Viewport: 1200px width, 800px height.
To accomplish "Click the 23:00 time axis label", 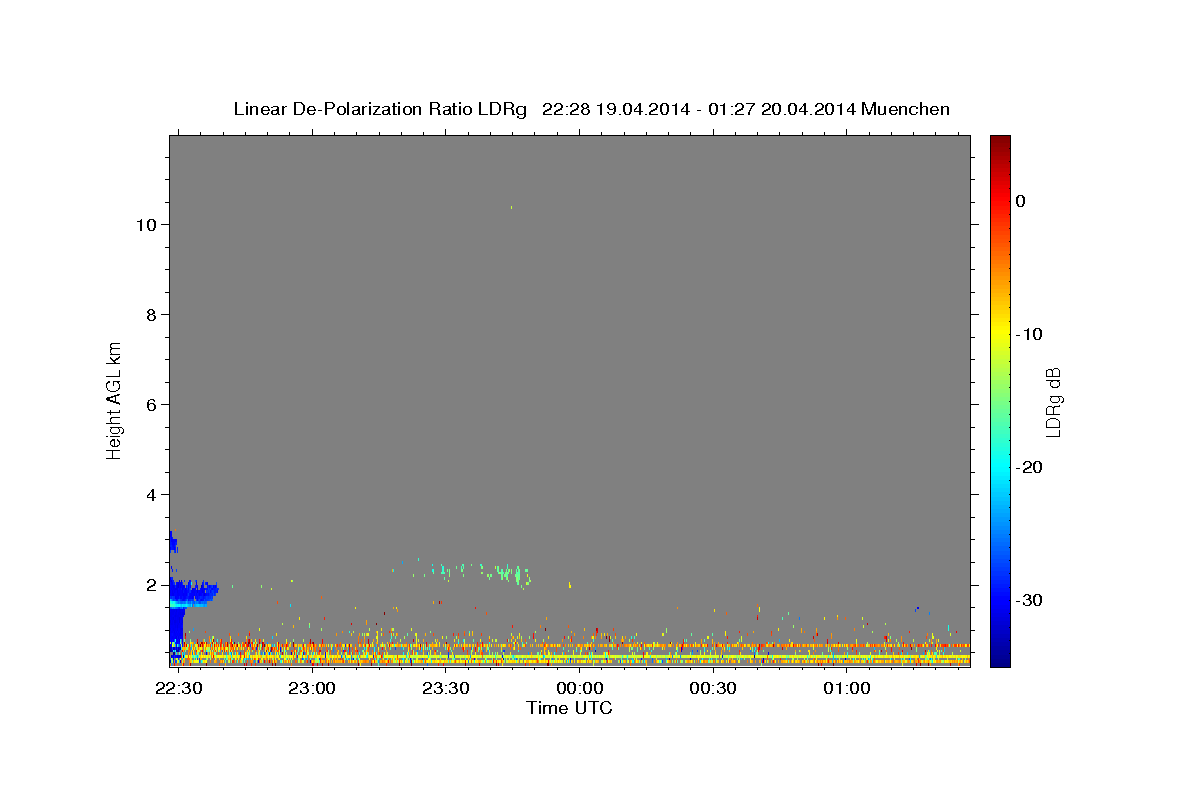I will point(313,688).
